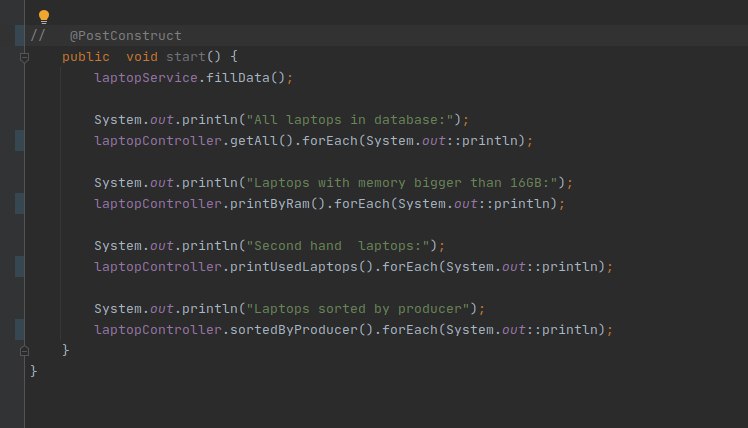Click the "Laptops sorted by producer" string

tap(358, 309)
